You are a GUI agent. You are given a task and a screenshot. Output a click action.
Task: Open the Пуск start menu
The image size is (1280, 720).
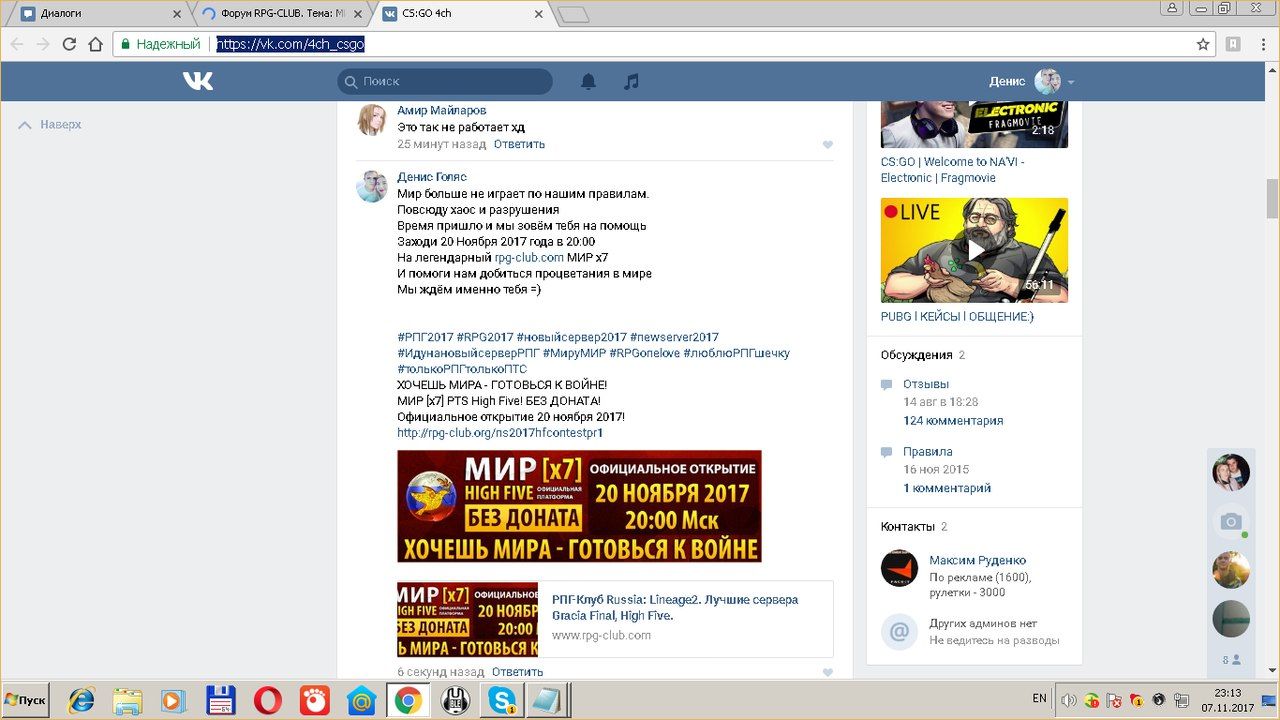click(x=26, y=700)
